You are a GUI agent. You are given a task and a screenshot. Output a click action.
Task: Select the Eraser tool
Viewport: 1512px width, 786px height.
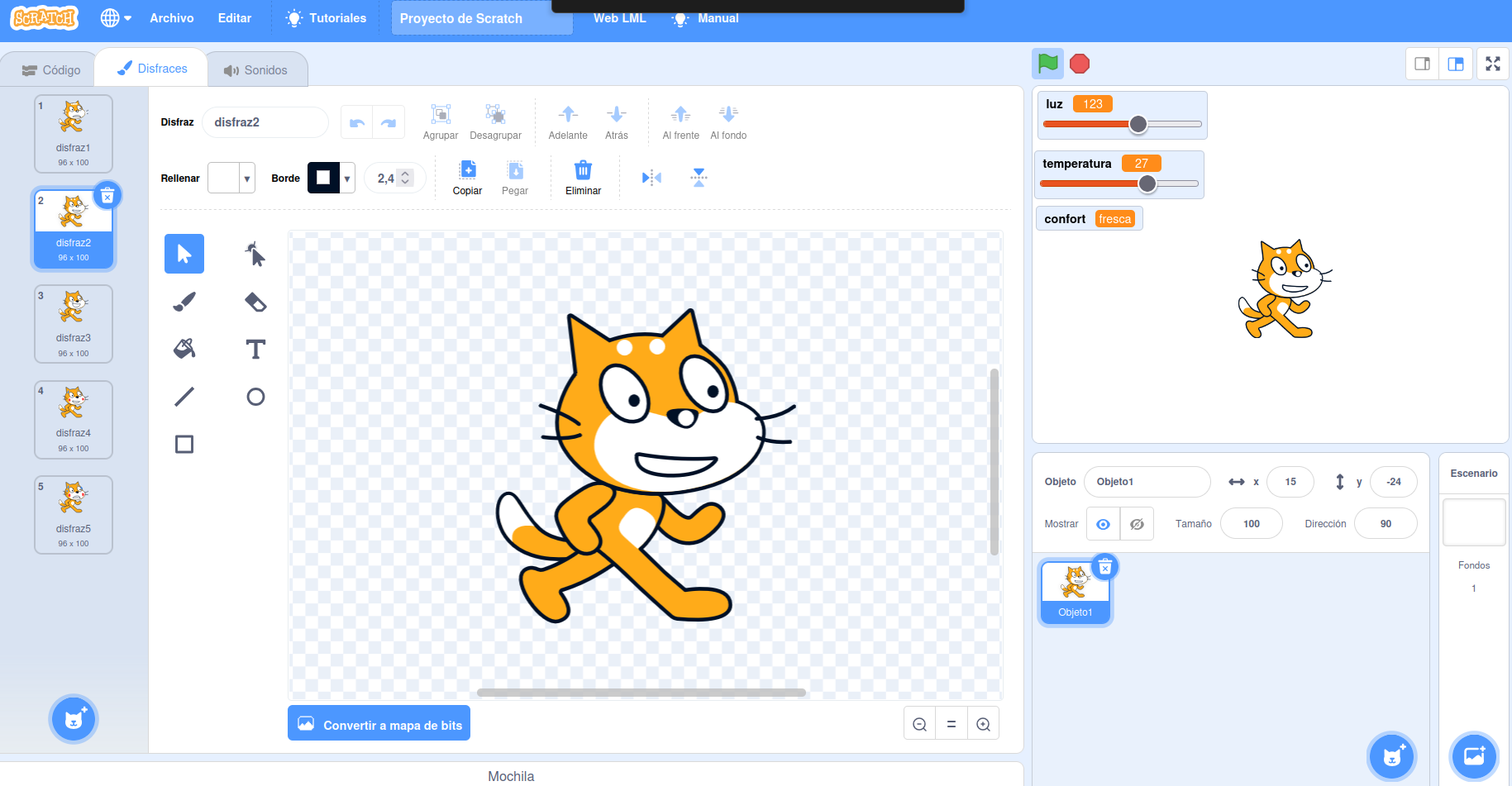pos(255,302)
